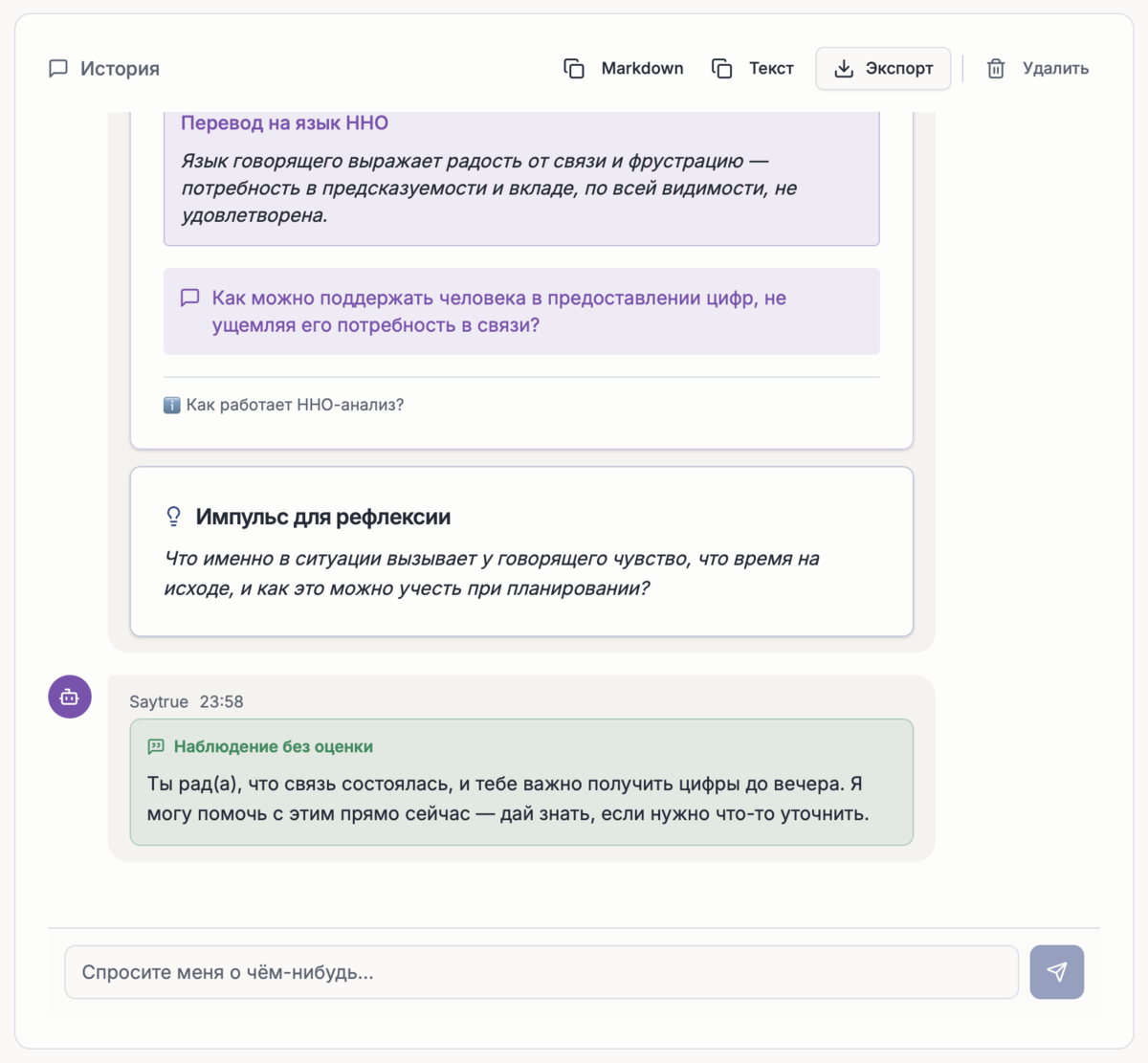Click the translation text Язык говорящего выражает
This screenshot has width=1148, height=1063.
click(489, 188)
